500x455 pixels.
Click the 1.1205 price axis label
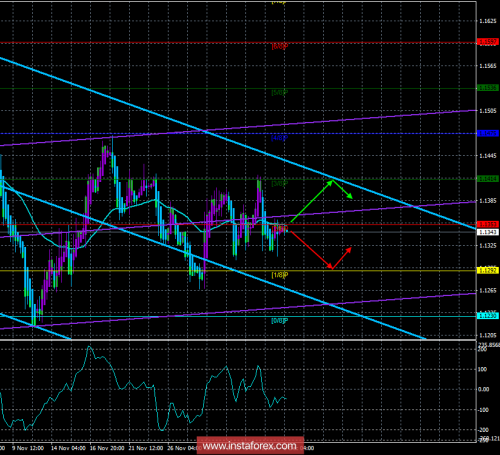pyautogui.click(x=488, y=336)
